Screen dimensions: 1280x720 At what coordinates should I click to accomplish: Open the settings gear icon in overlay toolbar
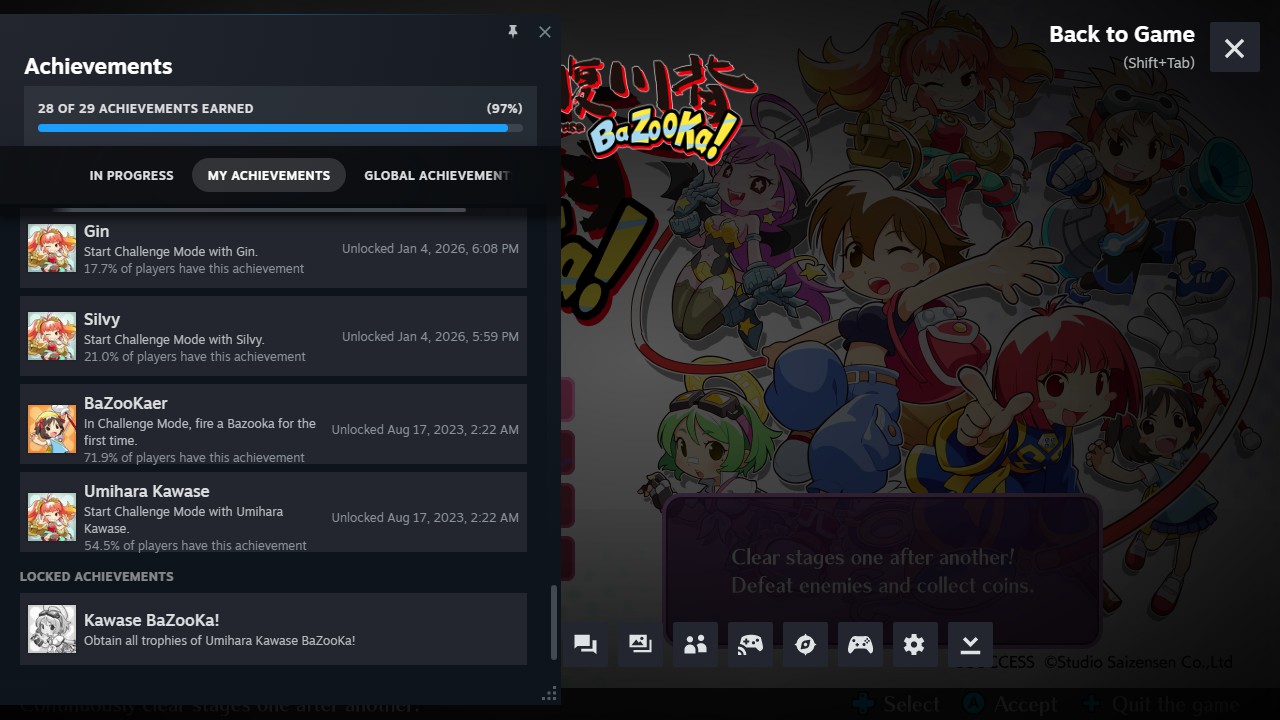coord(914,644)
